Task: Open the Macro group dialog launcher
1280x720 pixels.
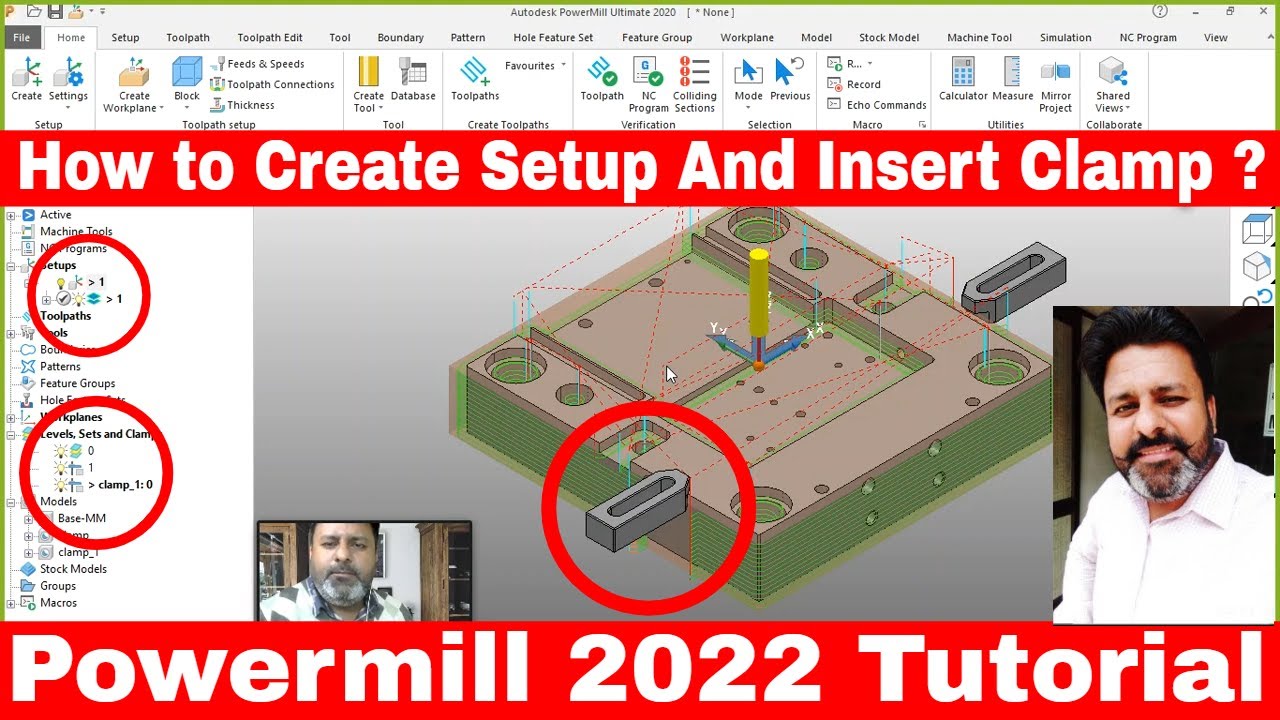Action: tap(922, 125)
